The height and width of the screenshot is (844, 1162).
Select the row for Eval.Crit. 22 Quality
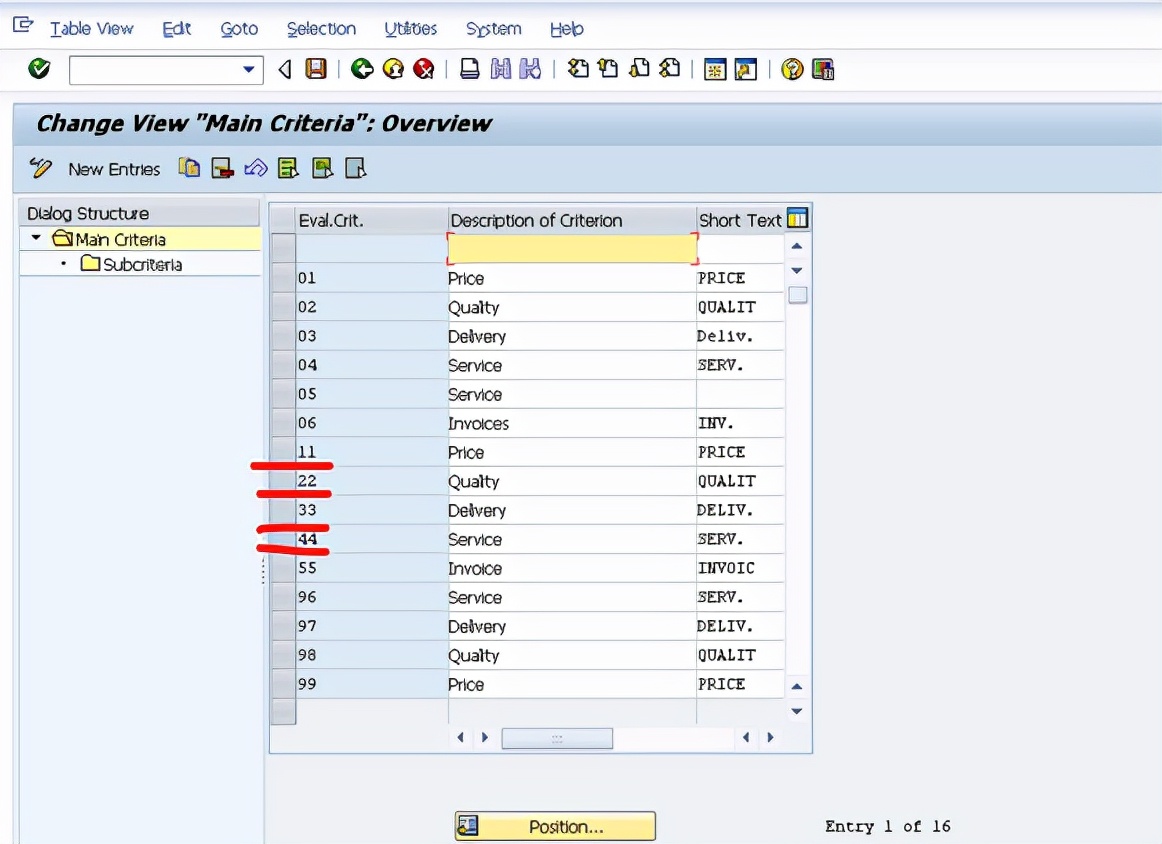pyautogui.click(x=281, y=481)
